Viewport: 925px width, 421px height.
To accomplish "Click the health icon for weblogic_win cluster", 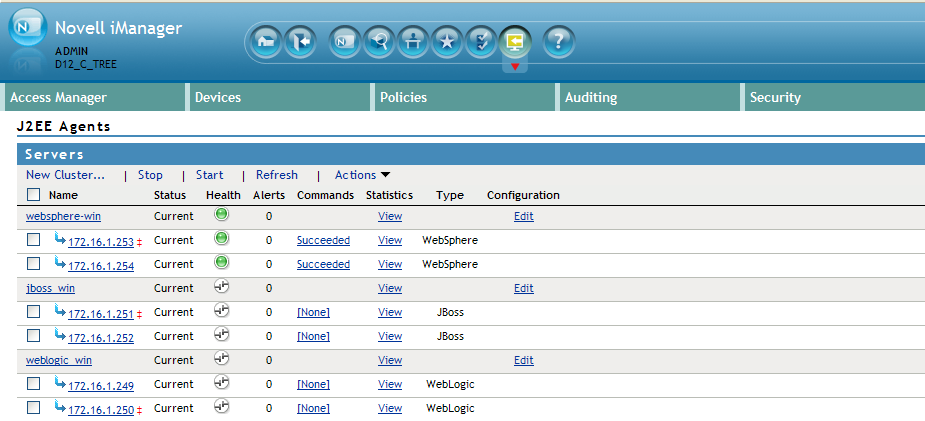I will tap(221, 359).
